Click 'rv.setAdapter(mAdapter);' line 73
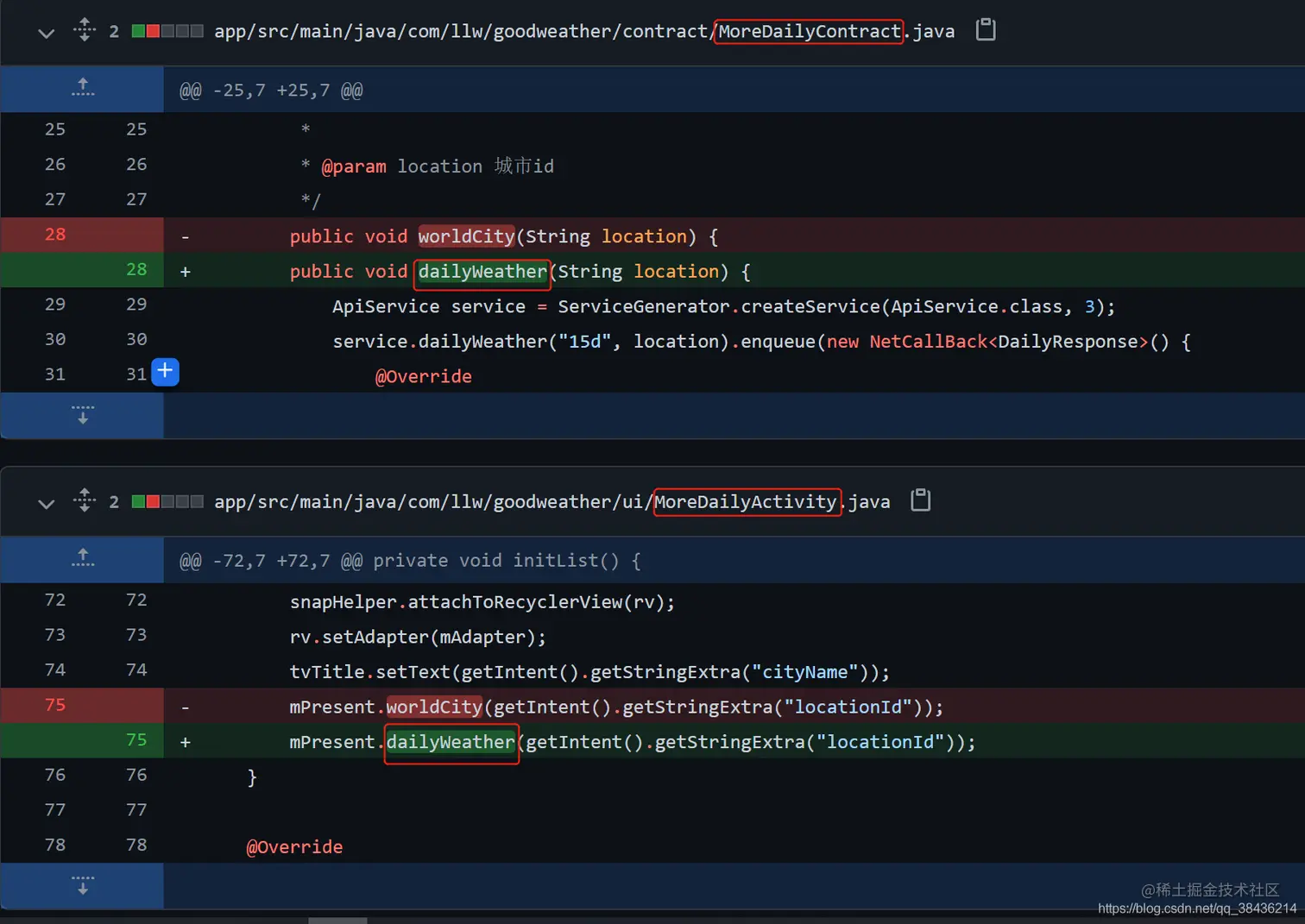1305x924 pixels. click(x=418, y=638)
